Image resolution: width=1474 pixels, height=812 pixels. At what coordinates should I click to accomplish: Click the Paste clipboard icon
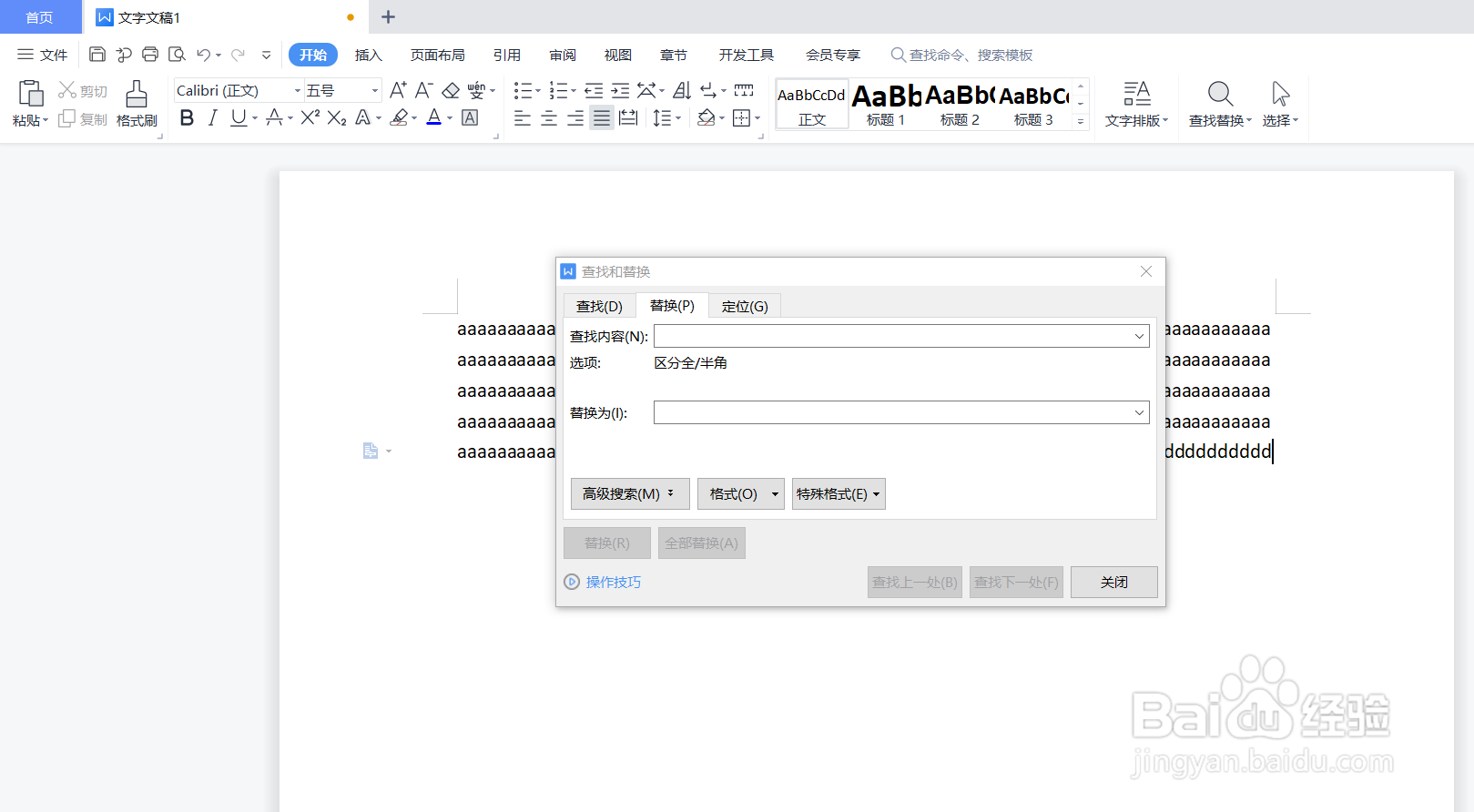coord(31,94)
